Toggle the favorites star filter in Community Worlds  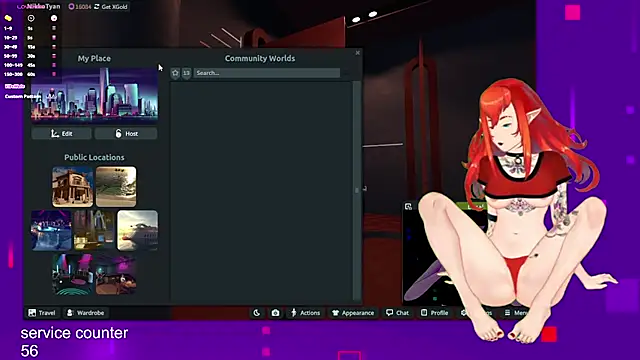(x=175, y=73)
